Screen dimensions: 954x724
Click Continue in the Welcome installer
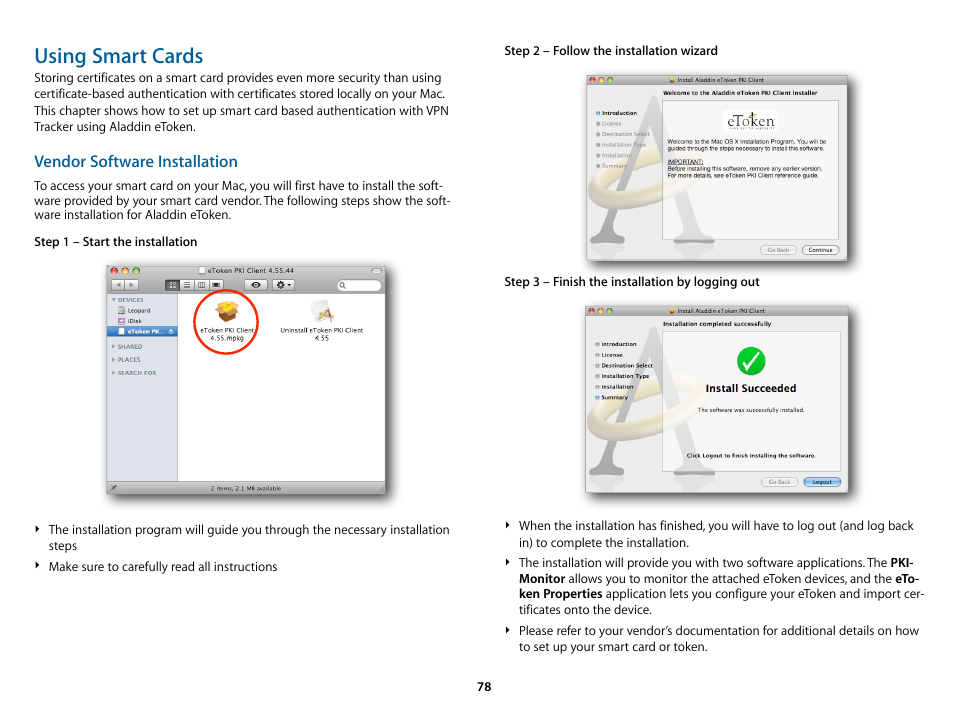click(820, 250)
